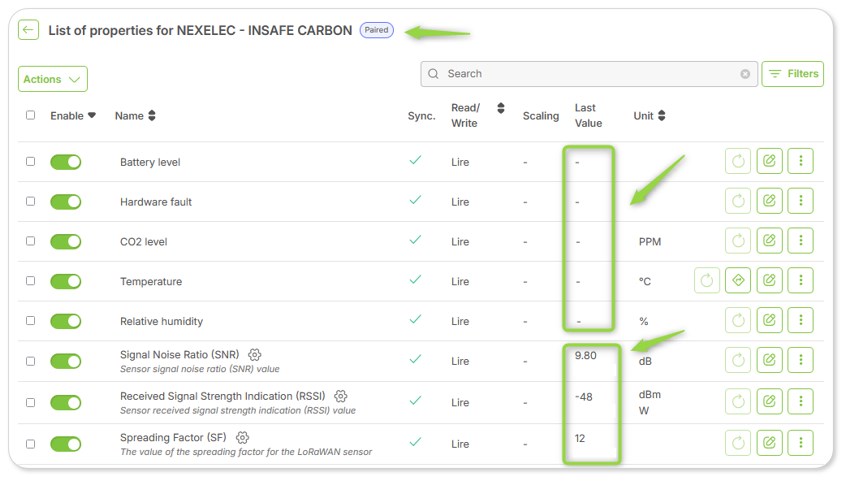Check the Temperature row checkbox

(x=31, y=281)
